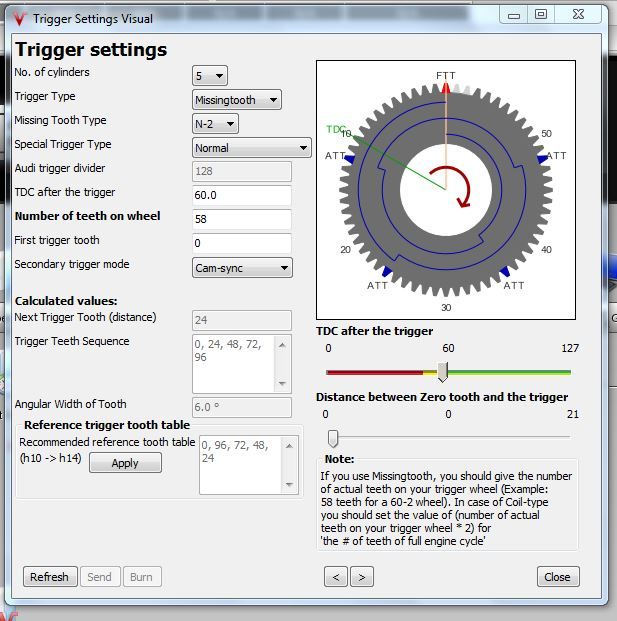Viewport: 617px width, 621px height.
Task: Click the slider maximum value 21
Action: tap(573, 414)
